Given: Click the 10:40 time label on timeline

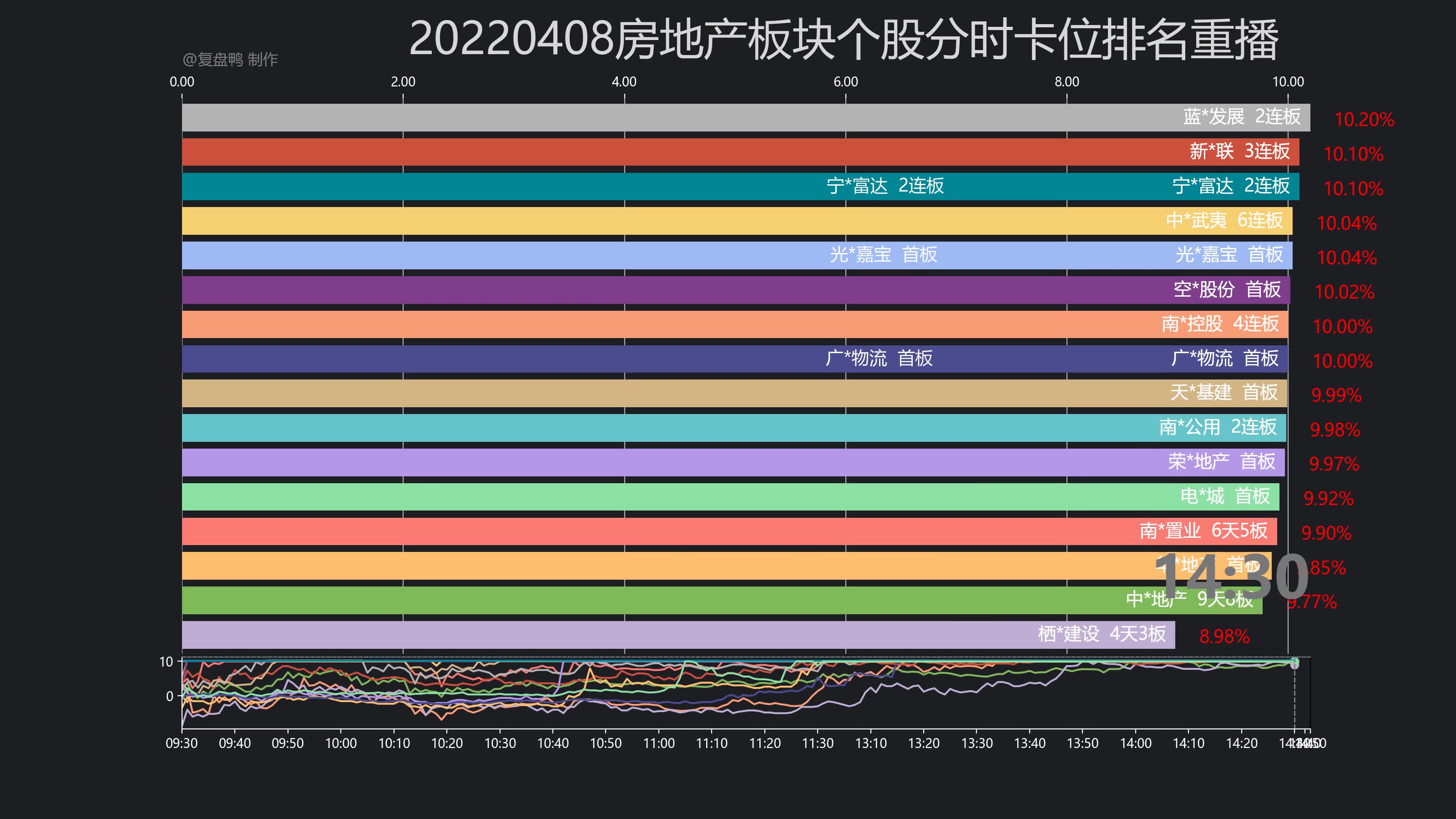Looking at the screenshot, I should point(553,743).
